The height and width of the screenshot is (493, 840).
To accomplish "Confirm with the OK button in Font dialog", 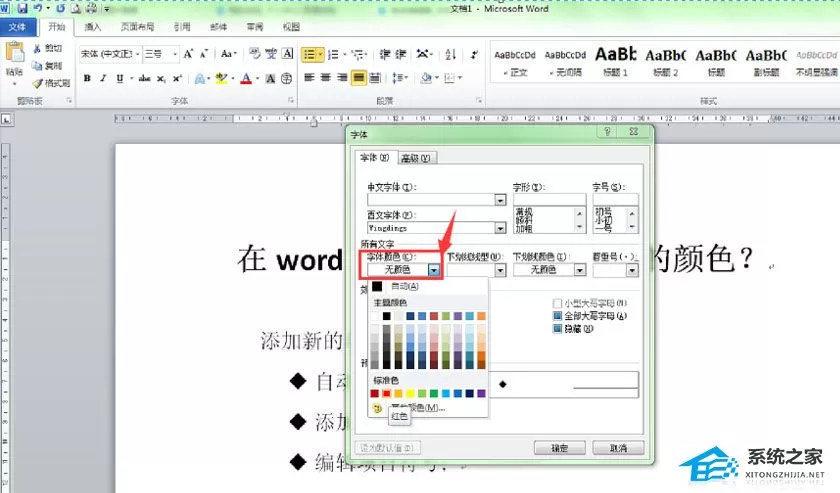I will tap(559, 447).
